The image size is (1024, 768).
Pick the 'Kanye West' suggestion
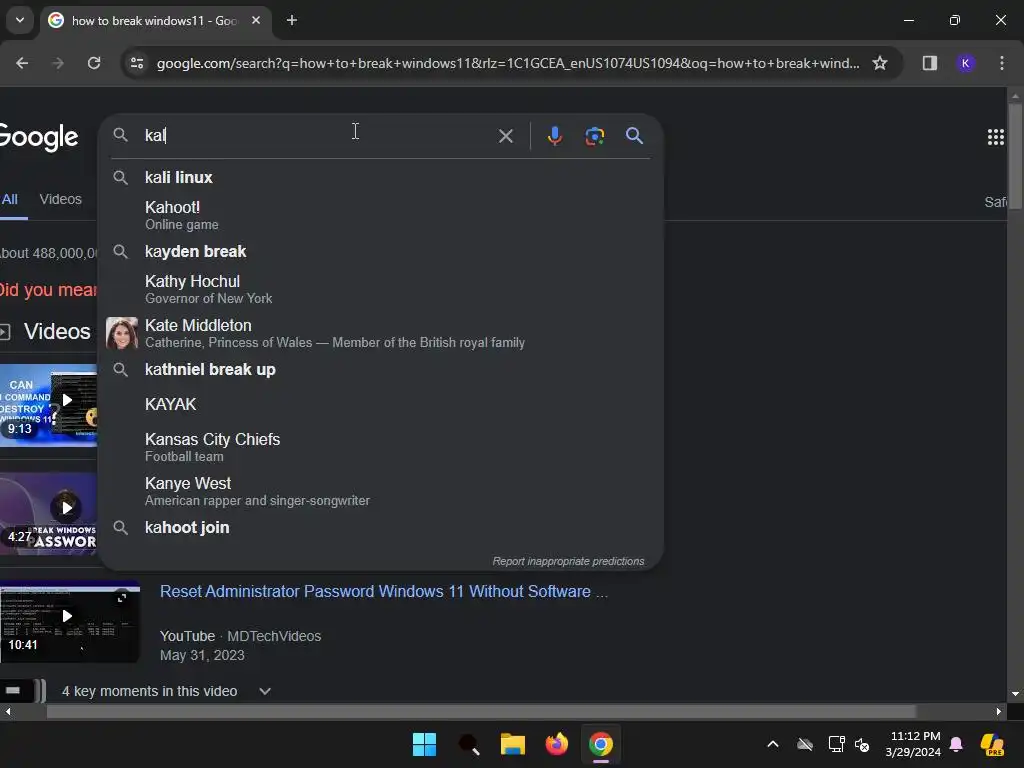tap(381, 491)
